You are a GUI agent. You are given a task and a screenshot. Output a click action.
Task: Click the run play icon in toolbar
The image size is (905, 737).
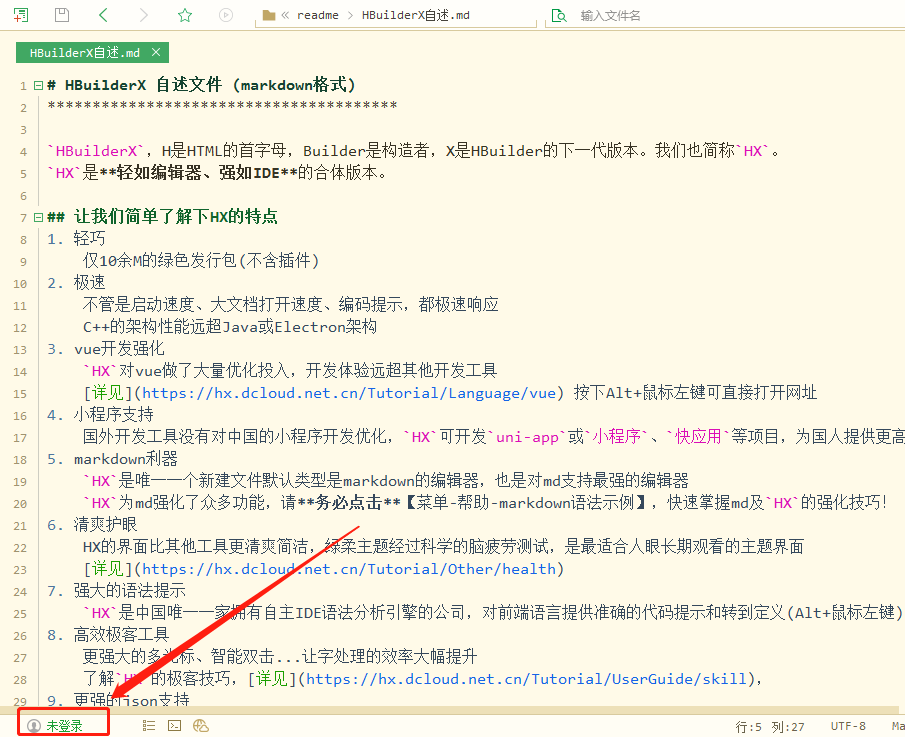pyautogui.click(x=226, y=15)
